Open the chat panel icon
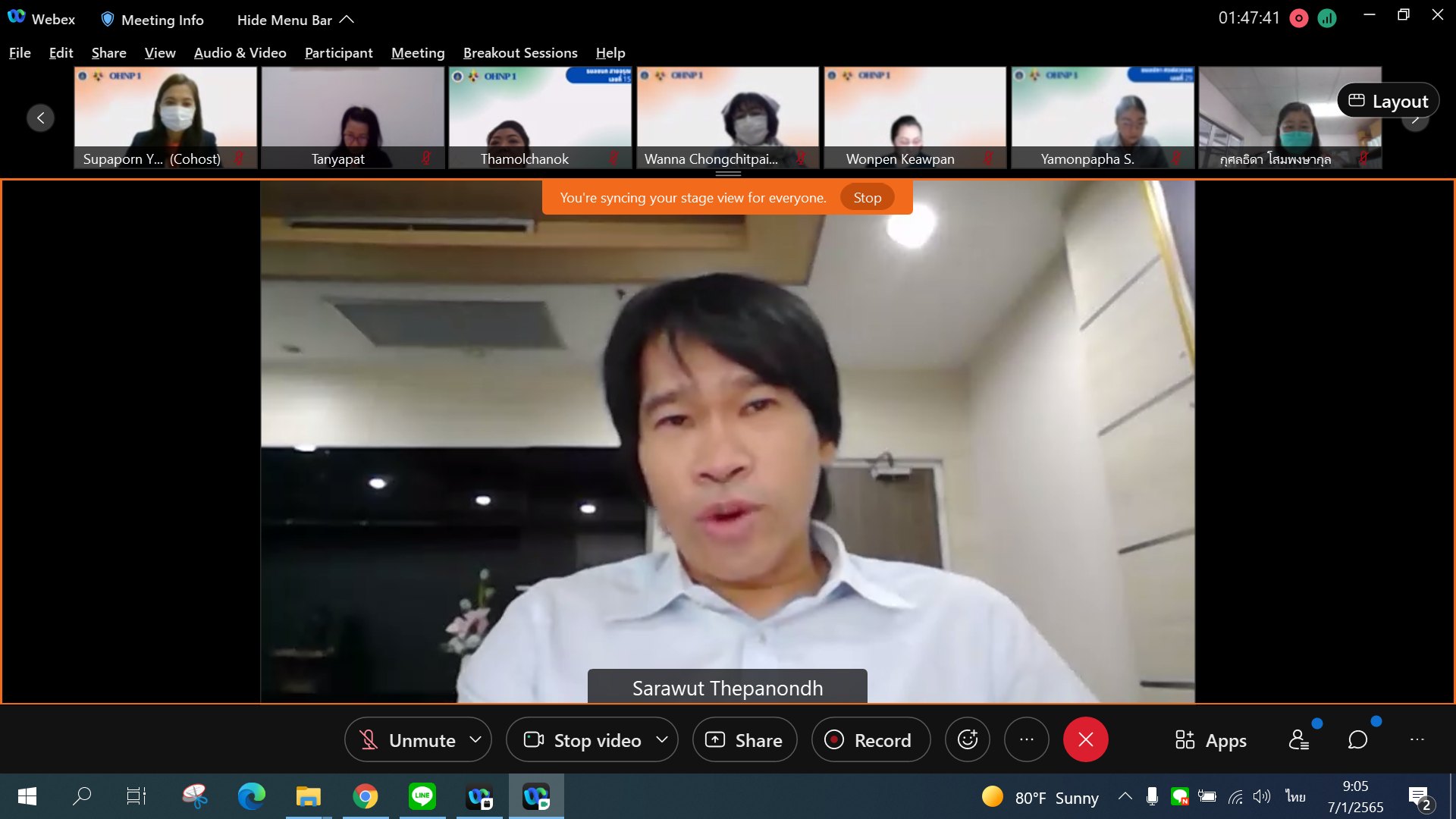The image size is (1456, 819). (1357, 739)
